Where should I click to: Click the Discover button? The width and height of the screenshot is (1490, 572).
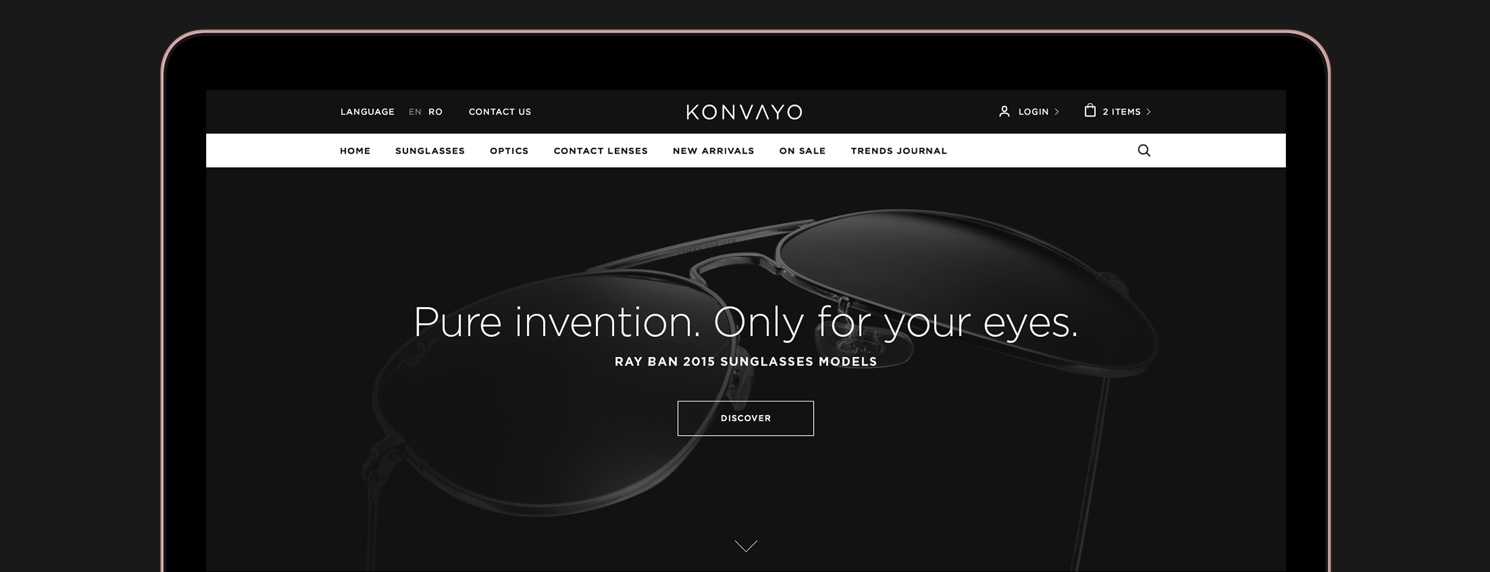746,418
